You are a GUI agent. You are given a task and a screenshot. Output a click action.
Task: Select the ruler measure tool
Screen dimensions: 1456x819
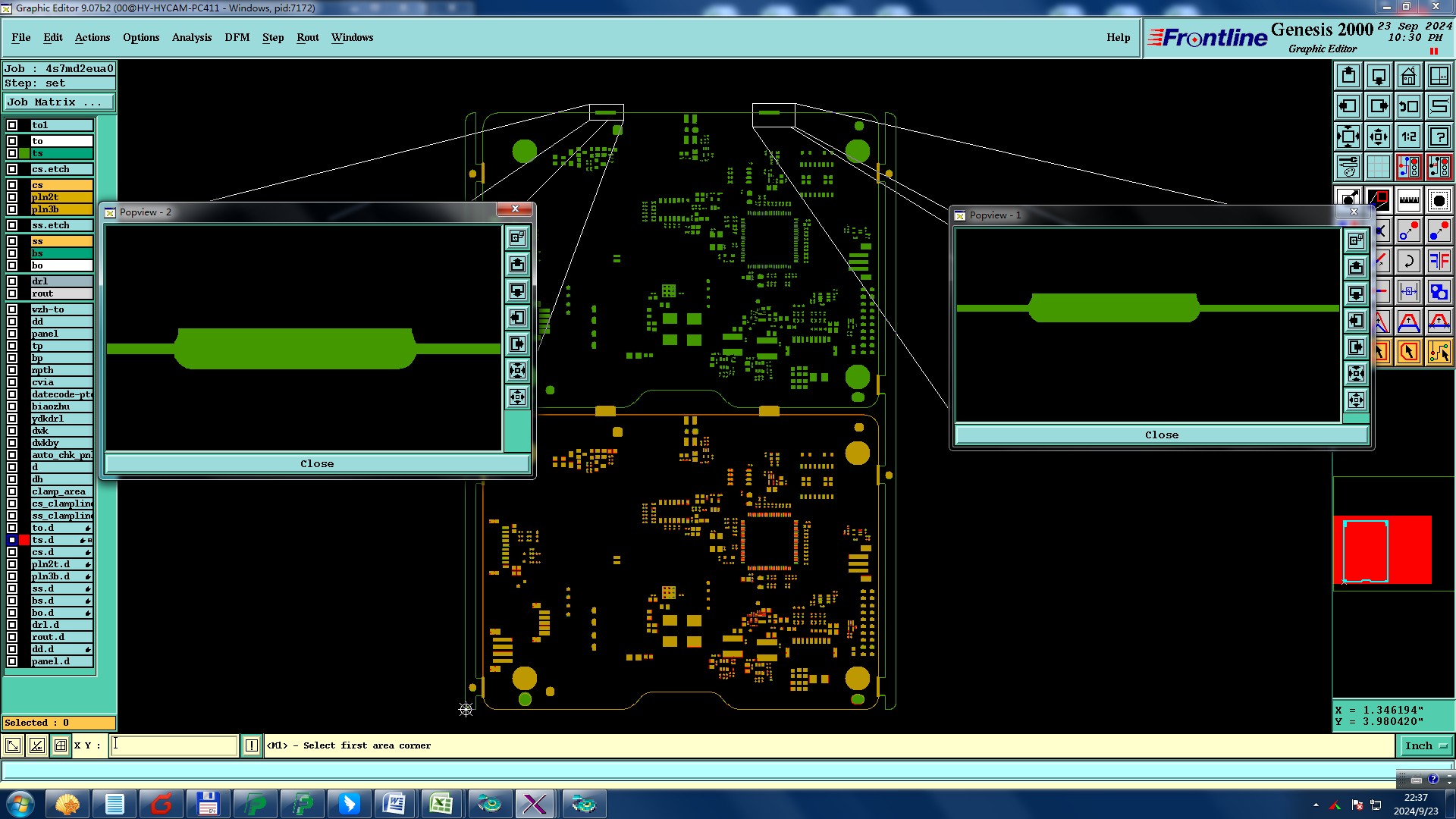point(1408,201)
